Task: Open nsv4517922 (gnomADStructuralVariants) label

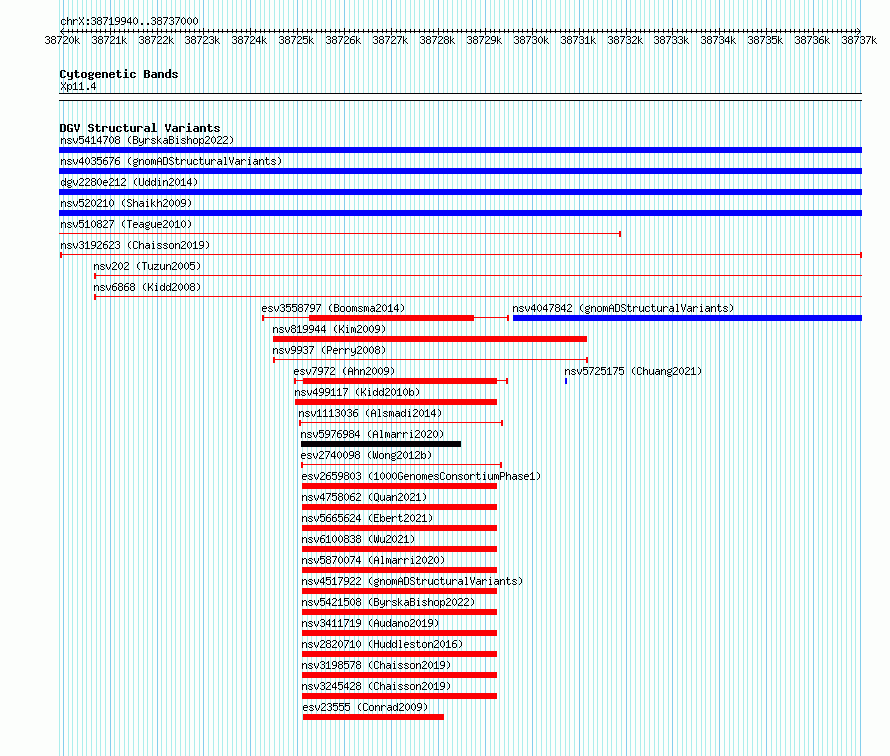Action: 412,581
